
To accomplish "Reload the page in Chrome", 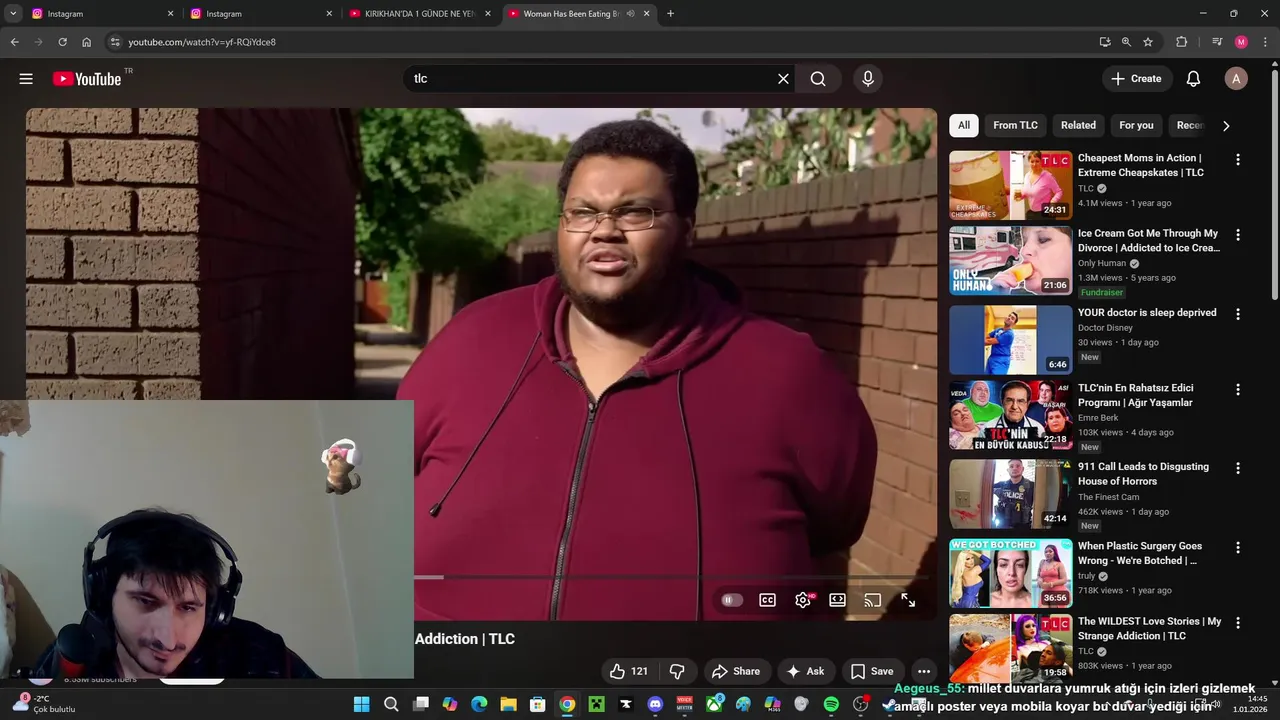I will coord(62,42).
